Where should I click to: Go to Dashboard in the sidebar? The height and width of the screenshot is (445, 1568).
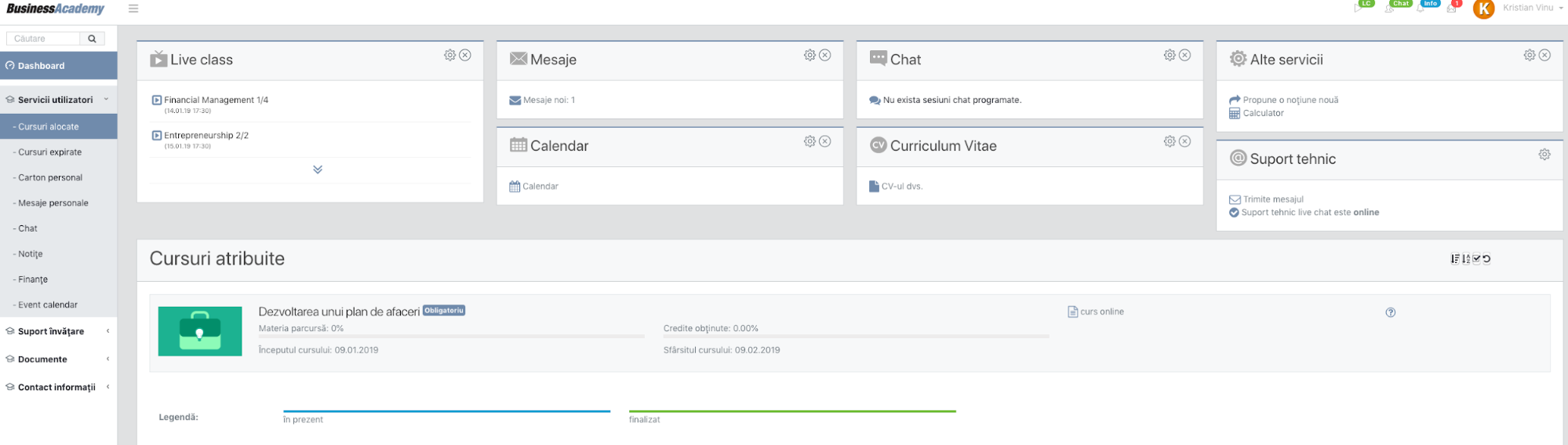click(58, 66)
